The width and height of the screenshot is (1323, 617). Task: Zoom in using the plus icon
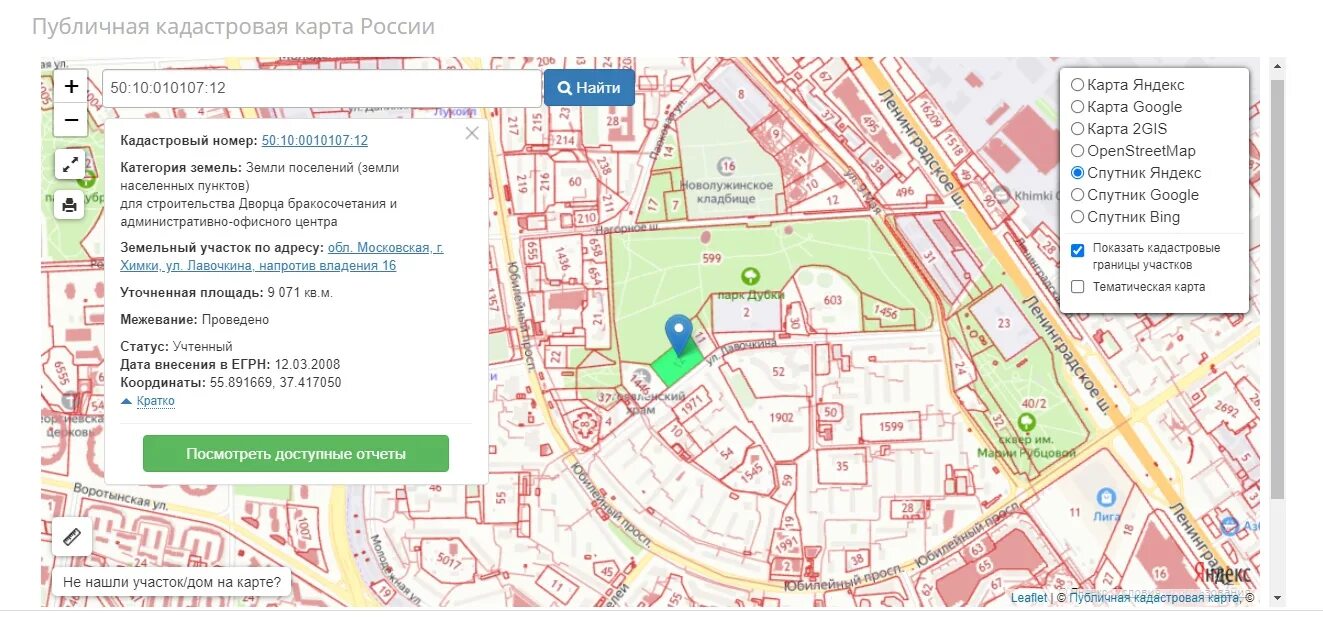tap(70, 86)
